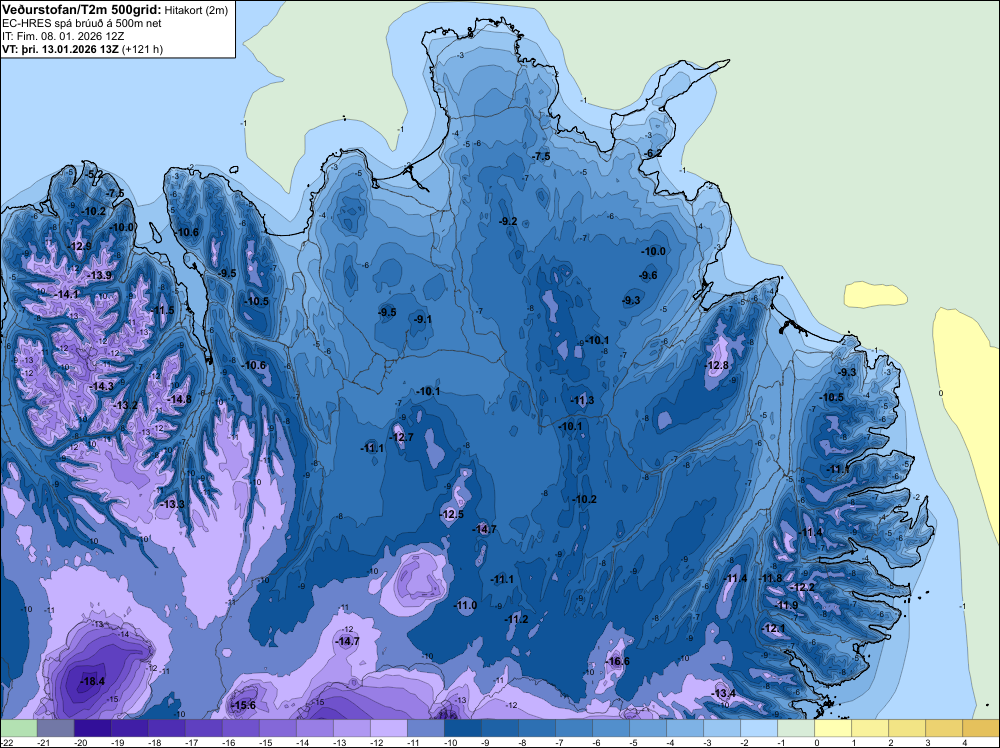
Task: Click the -15 legend color swatch
Action: point(277,728)
